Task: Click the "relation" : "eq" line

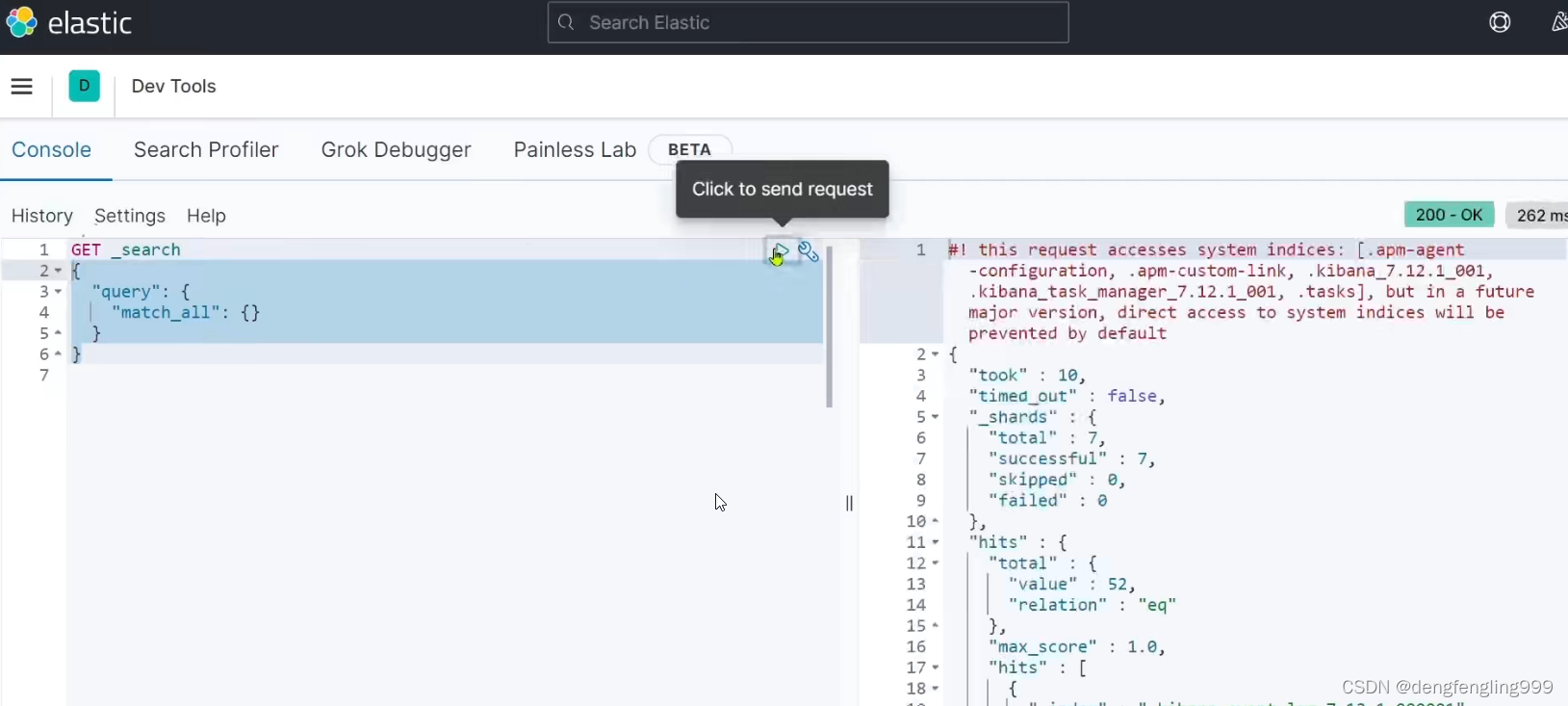Action: tap(1092, 605)
